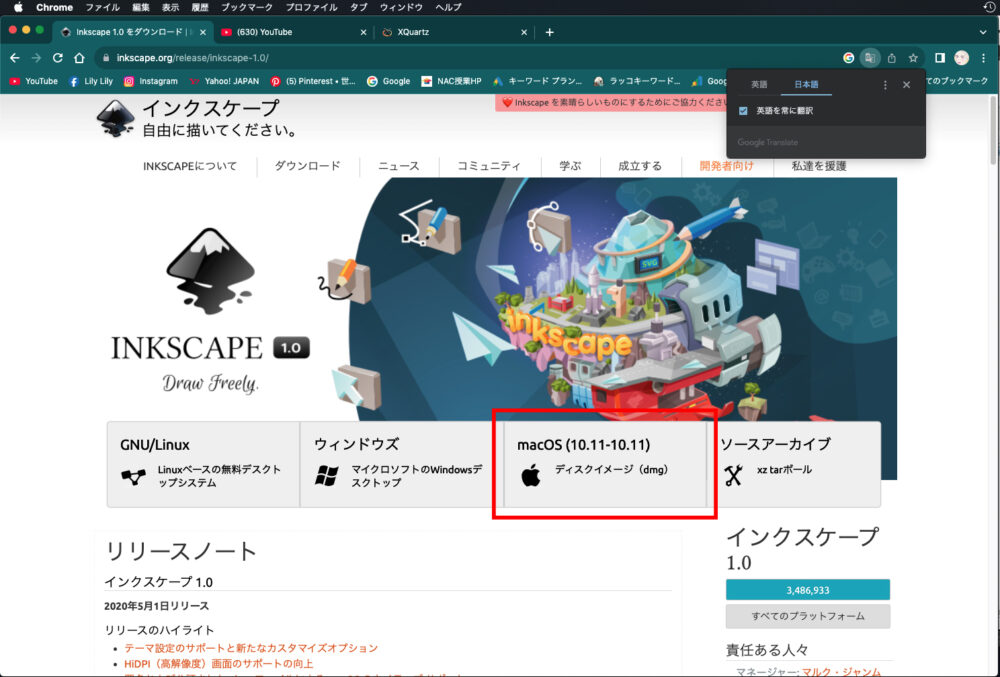Toggle the 英語を常に翻訳 checkbox
This screenshot has width=1000, height=677.
pos(743,111)
